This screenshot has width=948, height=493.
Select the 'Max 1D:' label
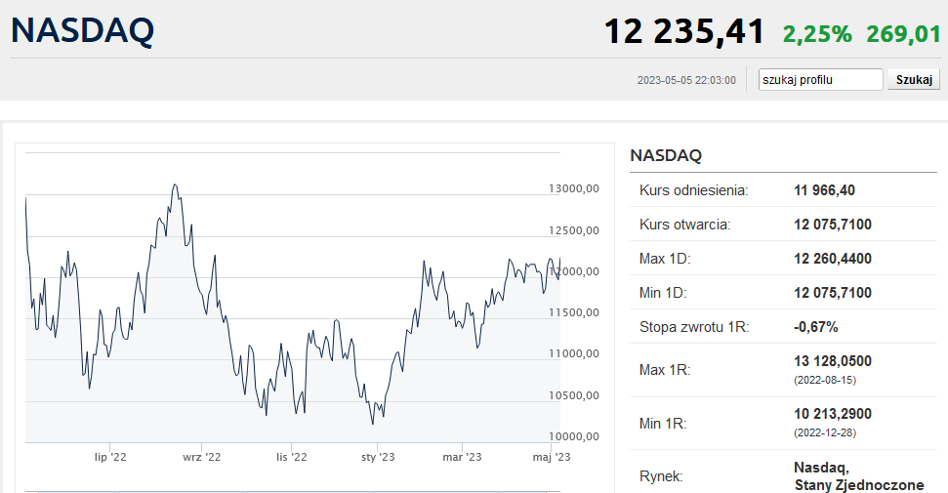click(x=664, y=259)
